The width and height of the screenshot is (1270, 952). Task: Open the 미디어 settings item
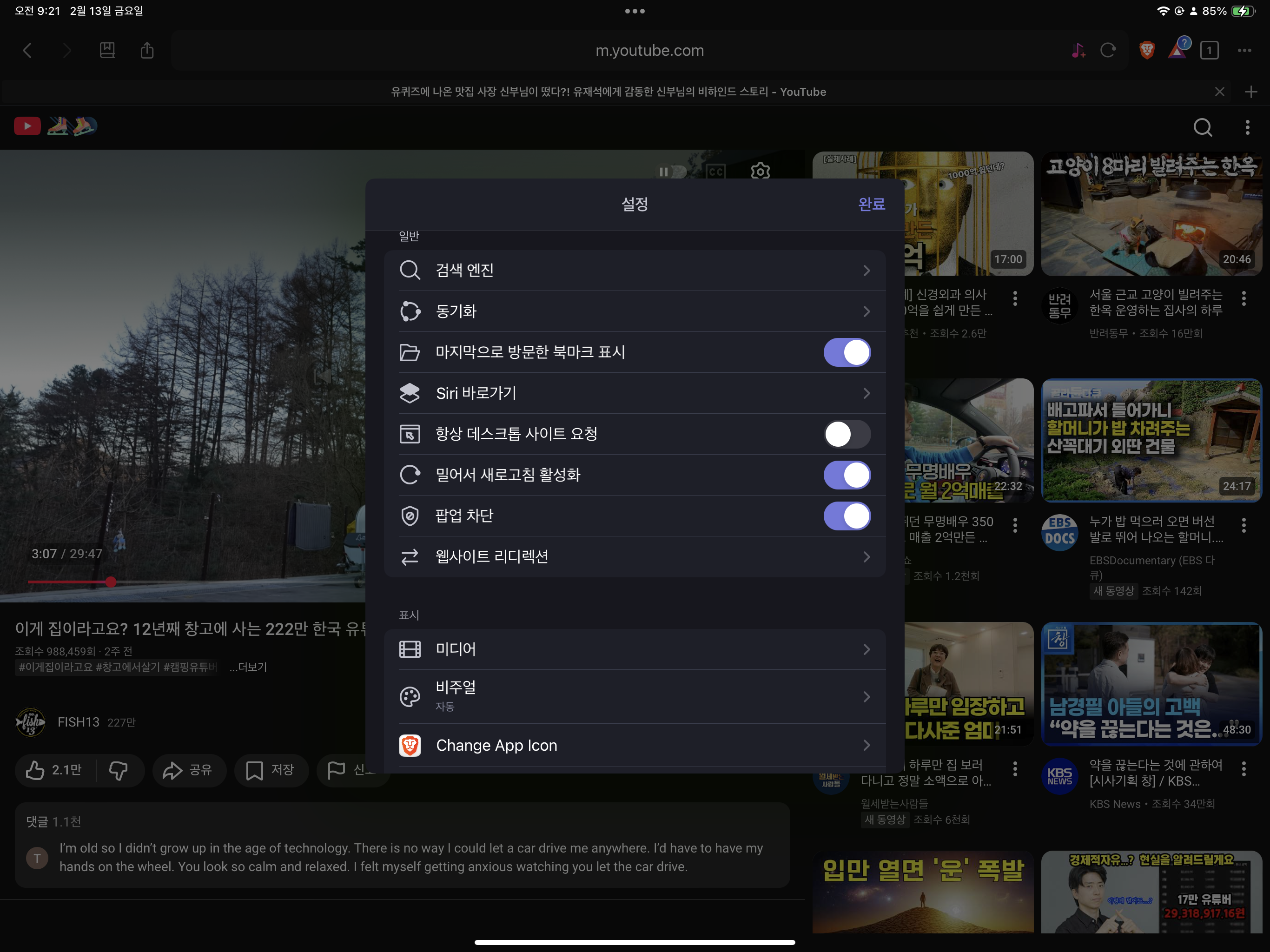point(635,649)
